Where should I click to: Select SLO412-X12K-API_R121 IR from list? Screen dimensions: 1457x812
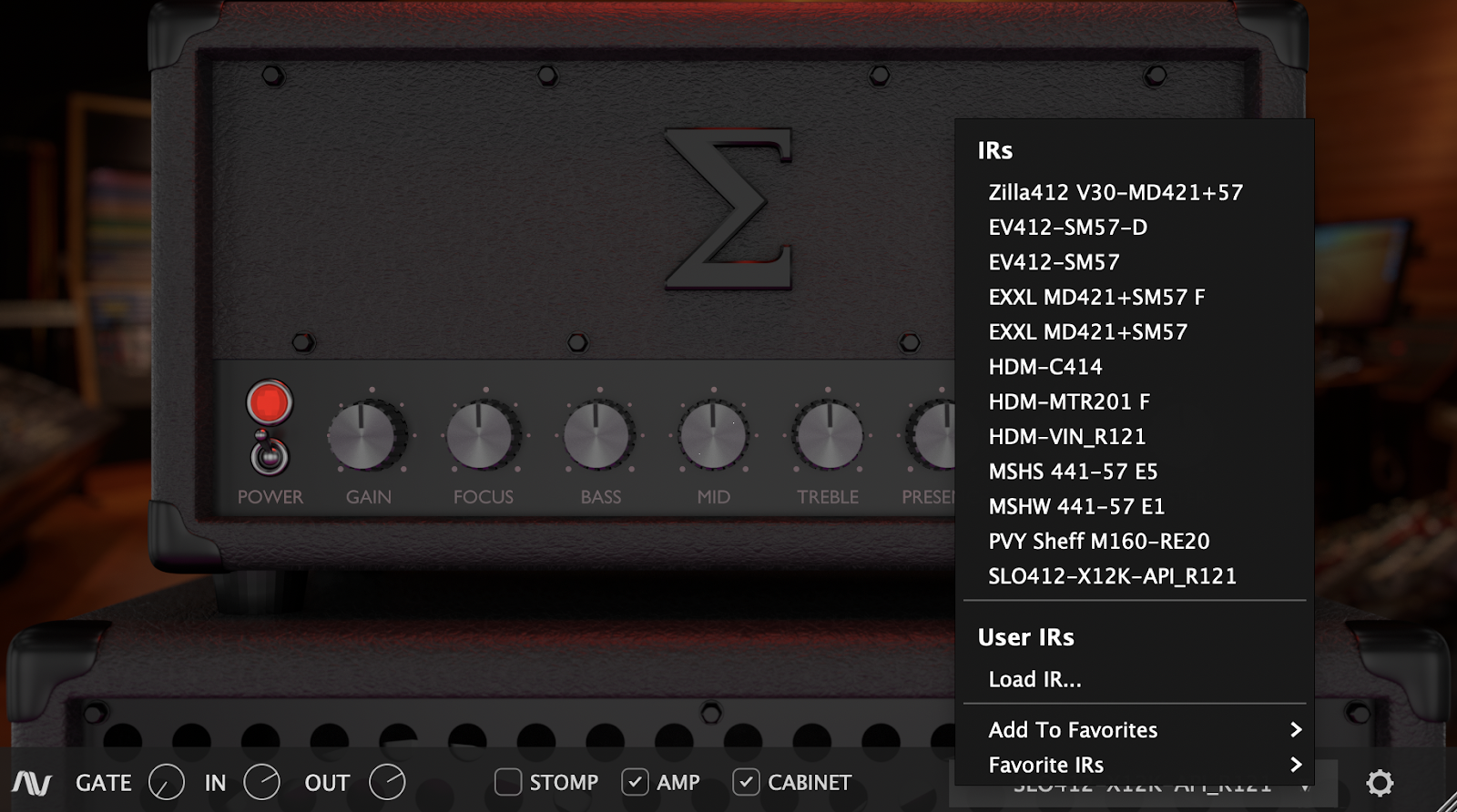[x=1134, y=576]
